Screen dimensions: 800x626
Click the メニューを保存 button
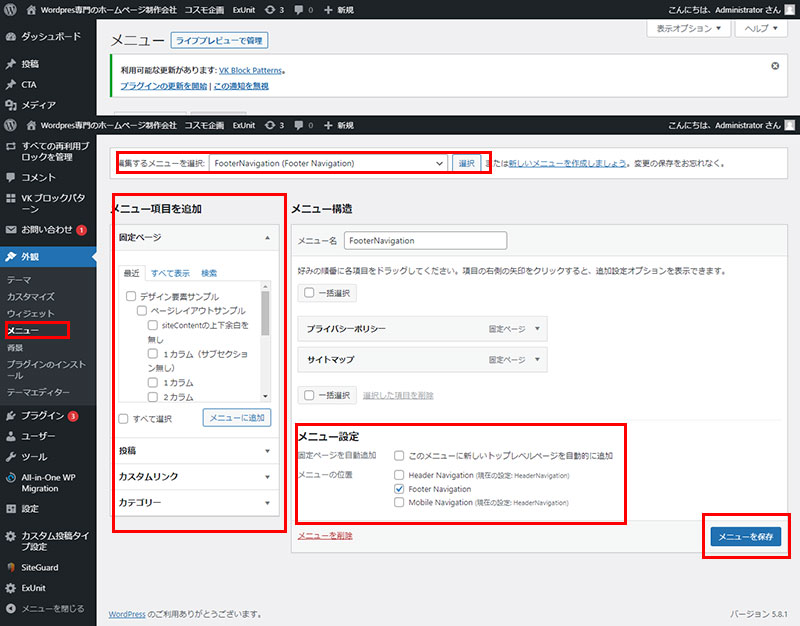tap(746, 537)
